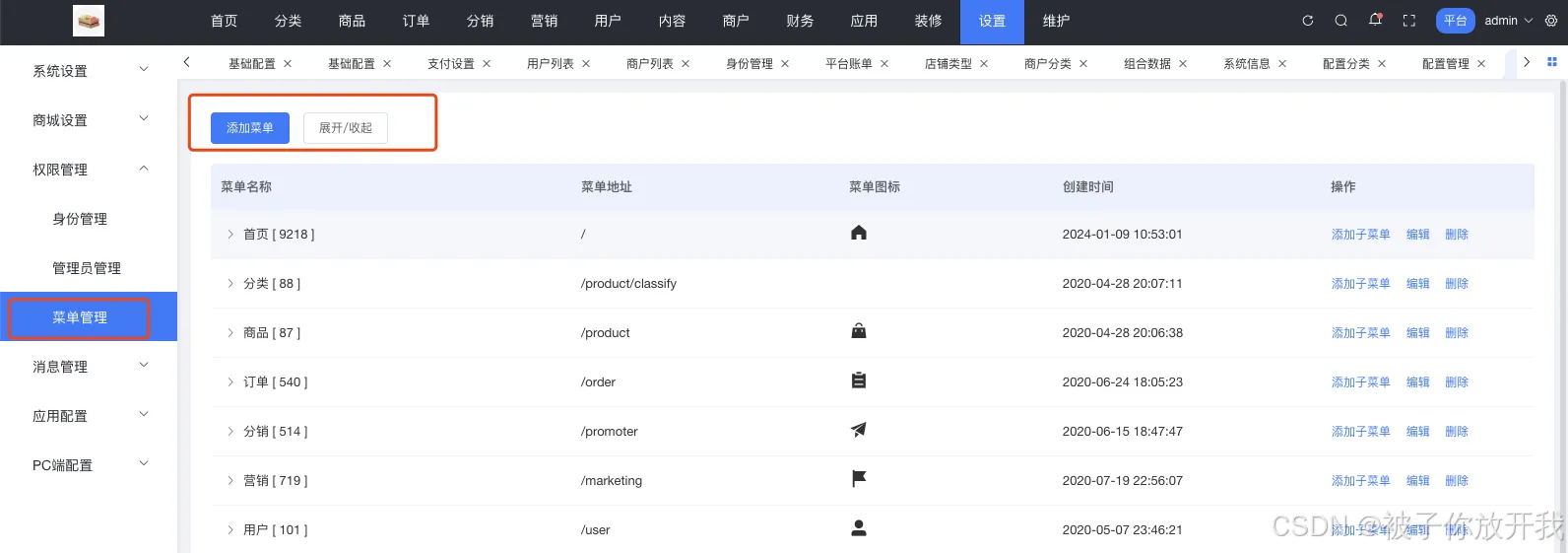Open 身份管理 in the sidebar
Image resolution: width=1568 pixels, height=553 pixels.
tap(89, 219)
